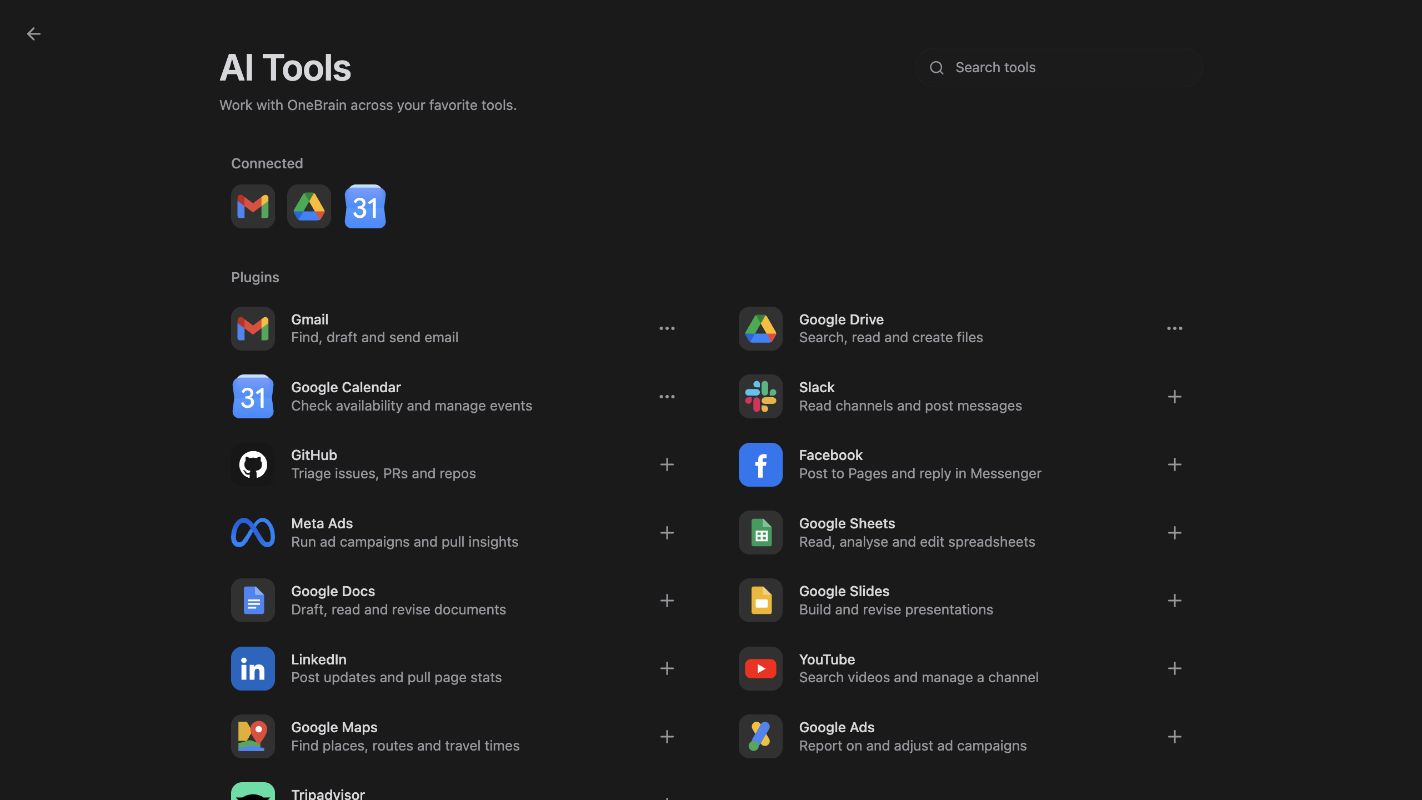Open Google Calendar more options menu

pyautogui.click(x=667, y=396)
